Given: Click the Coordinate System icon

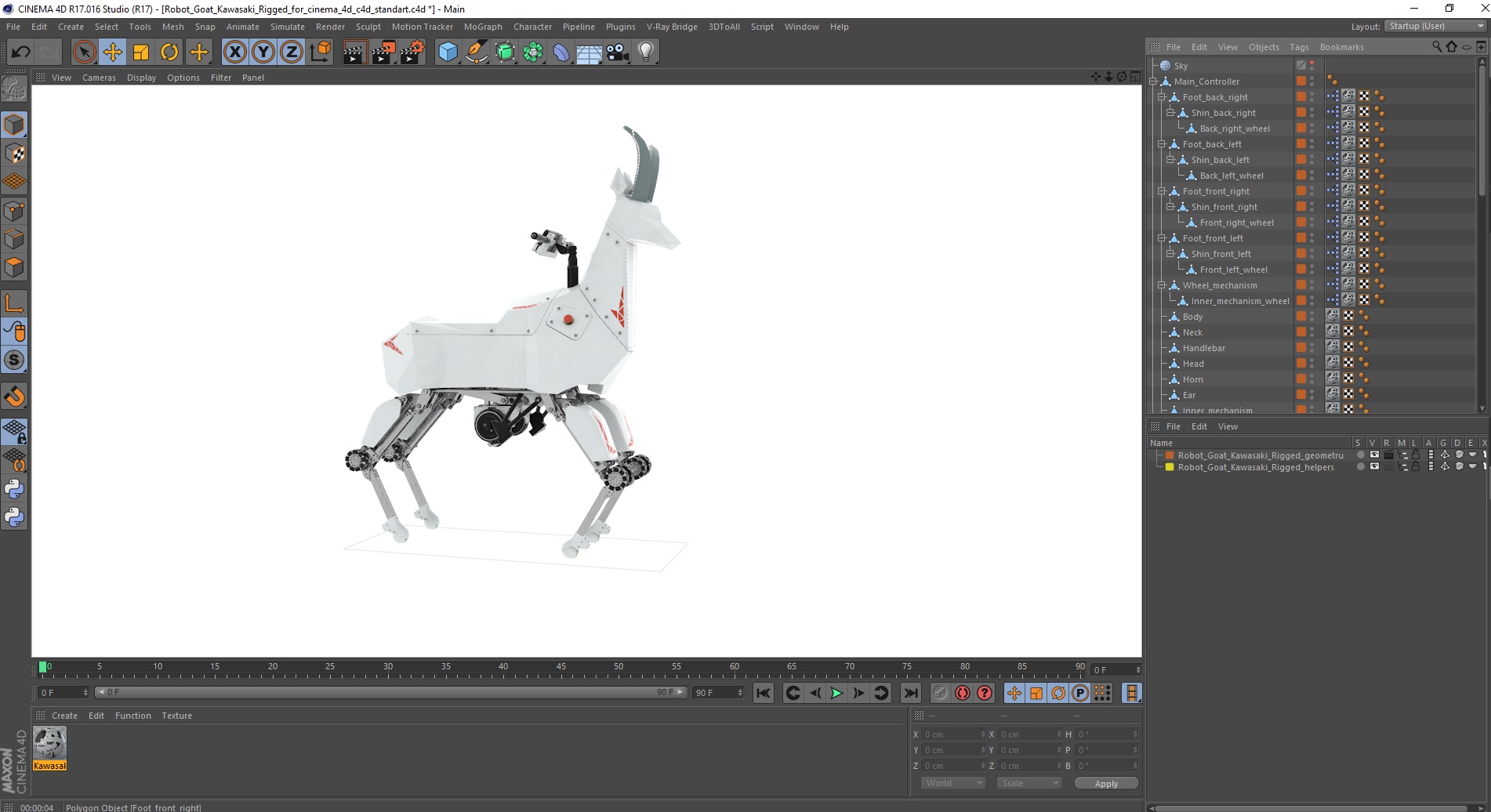Looking at the screenshot, I should click(320, 53).
